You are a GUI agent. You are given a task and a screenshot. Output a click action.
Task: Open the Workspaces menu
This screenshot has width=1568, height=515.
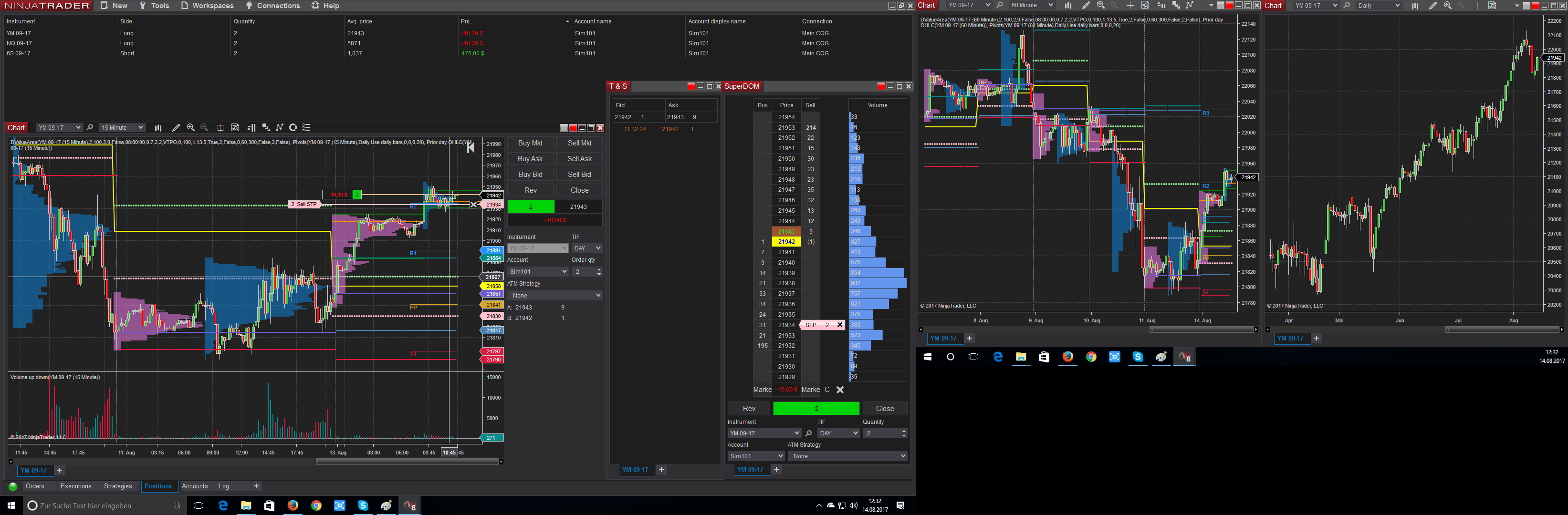coord(207,5)
